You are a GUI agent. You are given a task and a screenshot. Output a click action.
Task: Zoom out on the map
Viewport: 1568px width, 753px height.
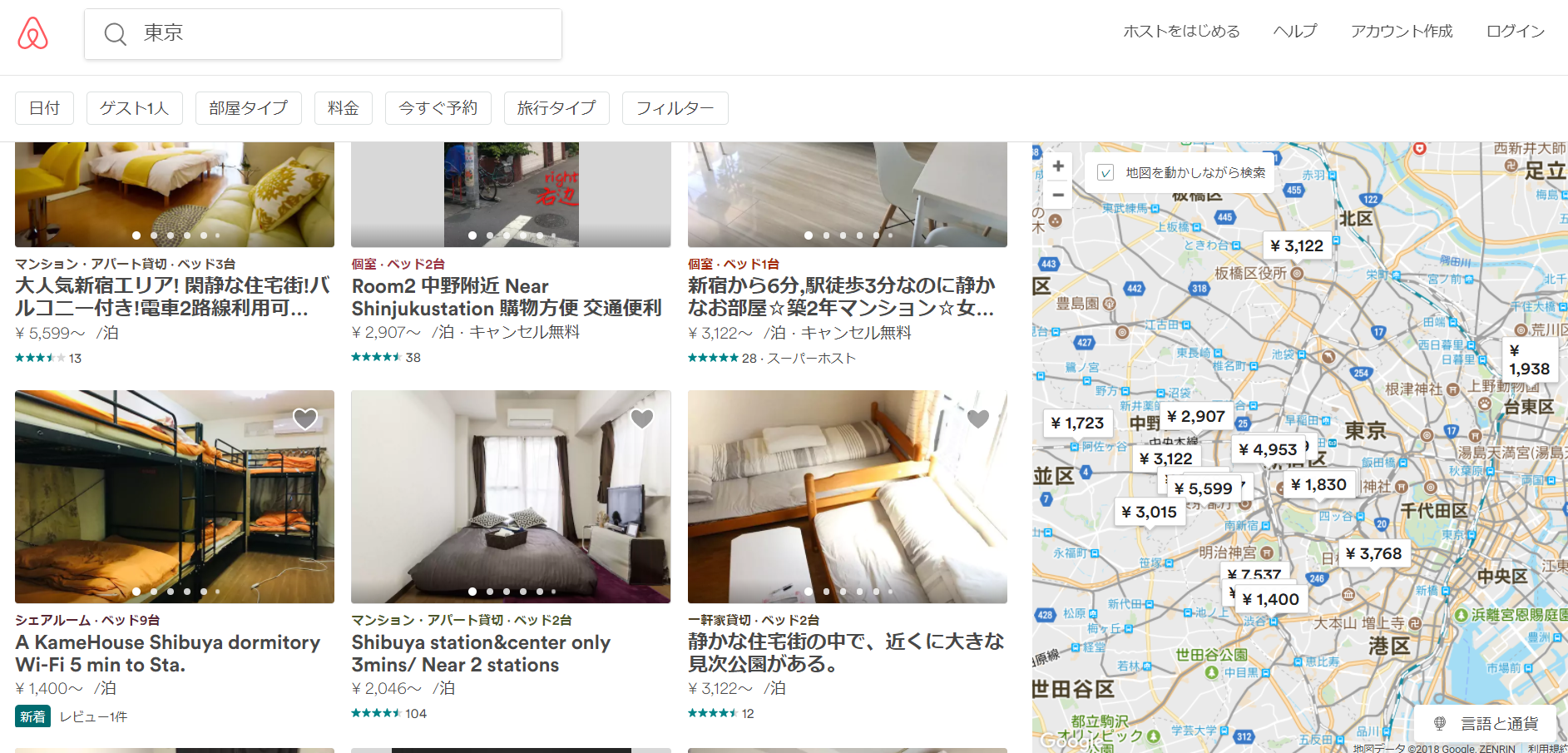click(1058, 196)
